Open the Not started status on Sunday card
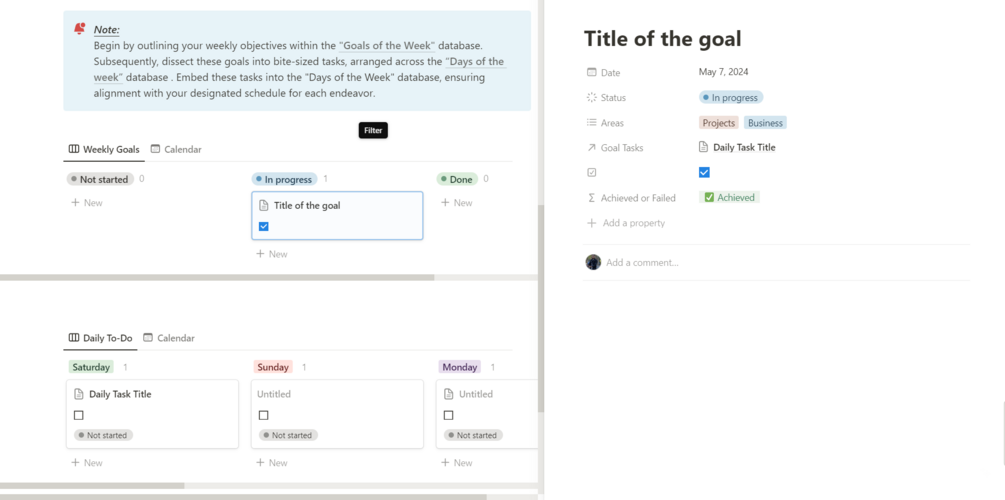 (x=288, y=435)
